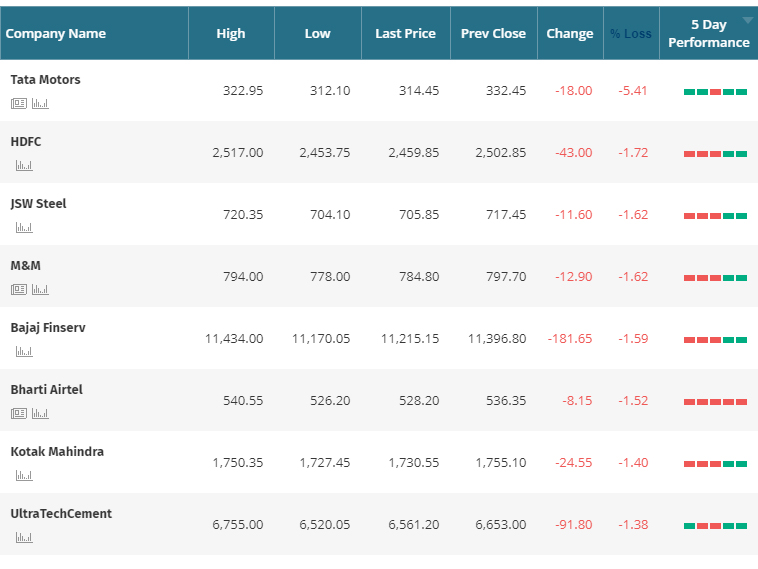
Task: Sort by the Company Name header
Action: click(56, 34)
